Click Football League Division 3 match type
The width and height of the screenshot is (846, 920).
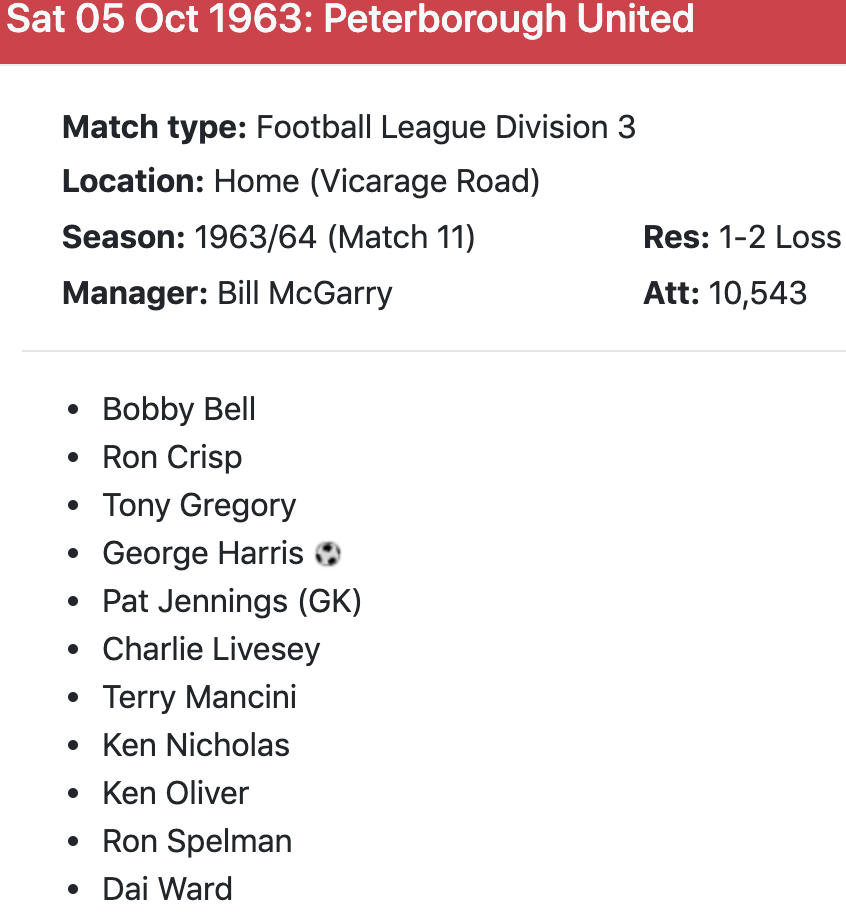pos(446,127)
